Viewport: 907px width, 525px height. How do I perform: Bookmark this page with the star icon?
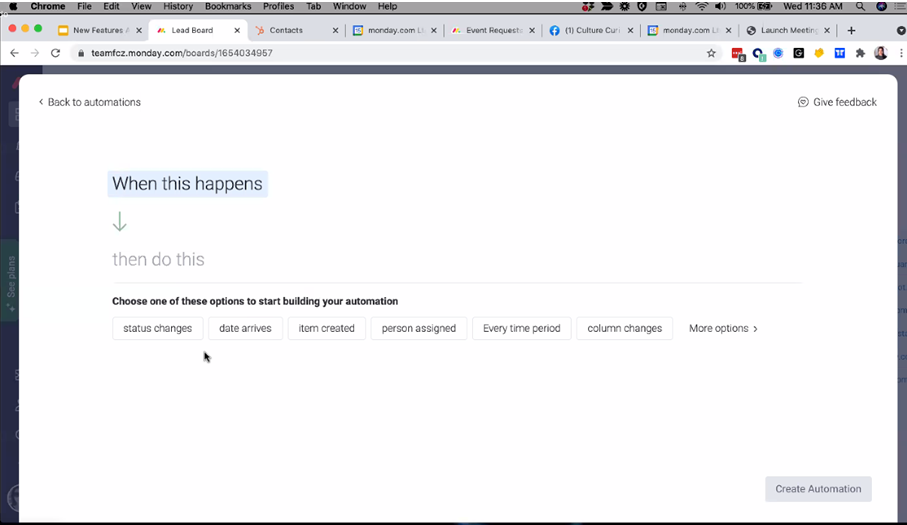coord(712,53)
